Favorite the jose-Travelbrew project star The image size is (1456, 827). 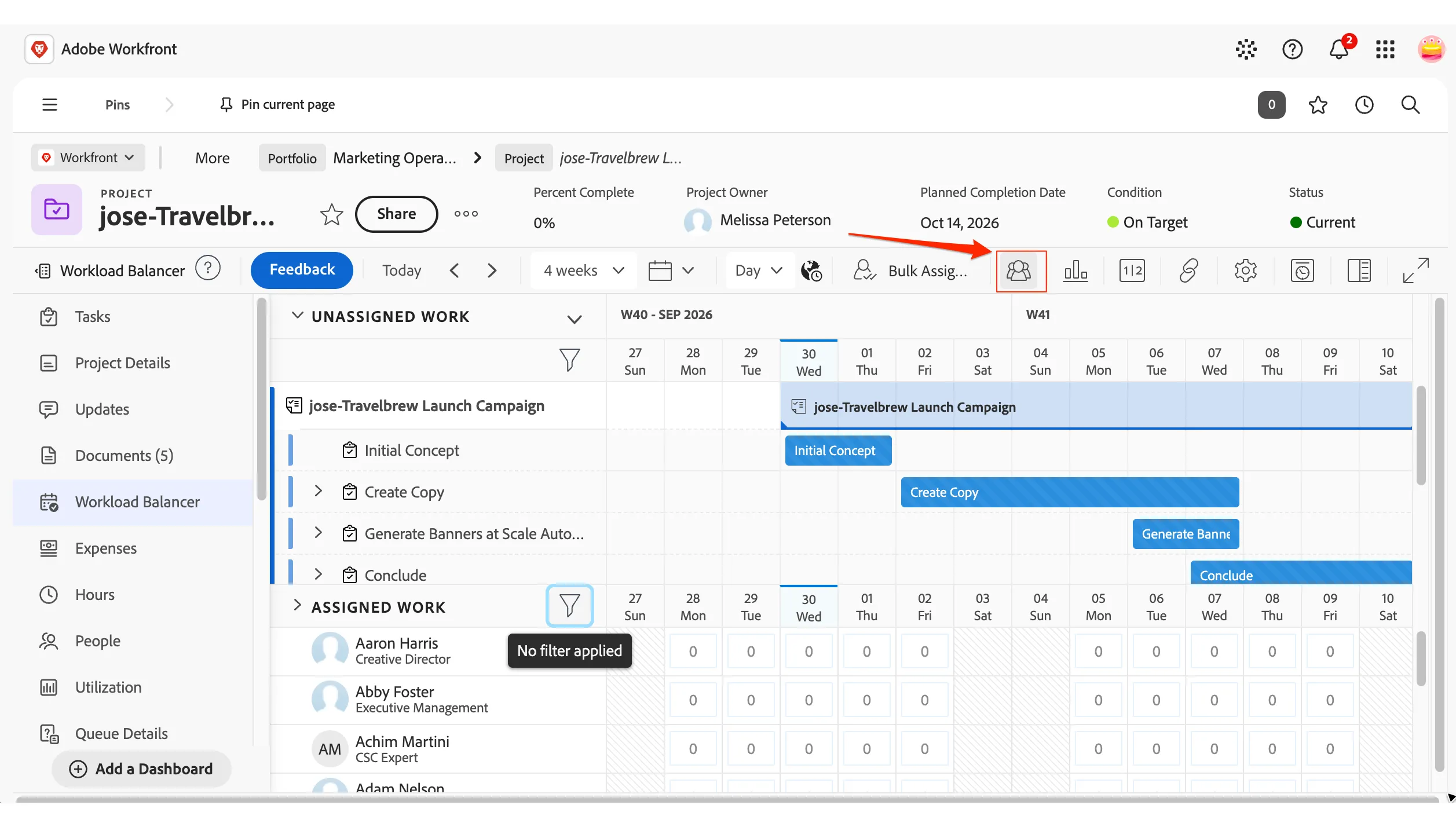click(331, 214)
